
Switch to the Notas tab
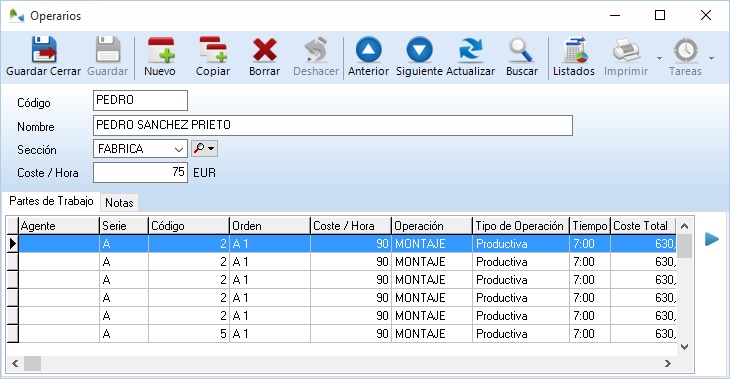coord(119,203)
